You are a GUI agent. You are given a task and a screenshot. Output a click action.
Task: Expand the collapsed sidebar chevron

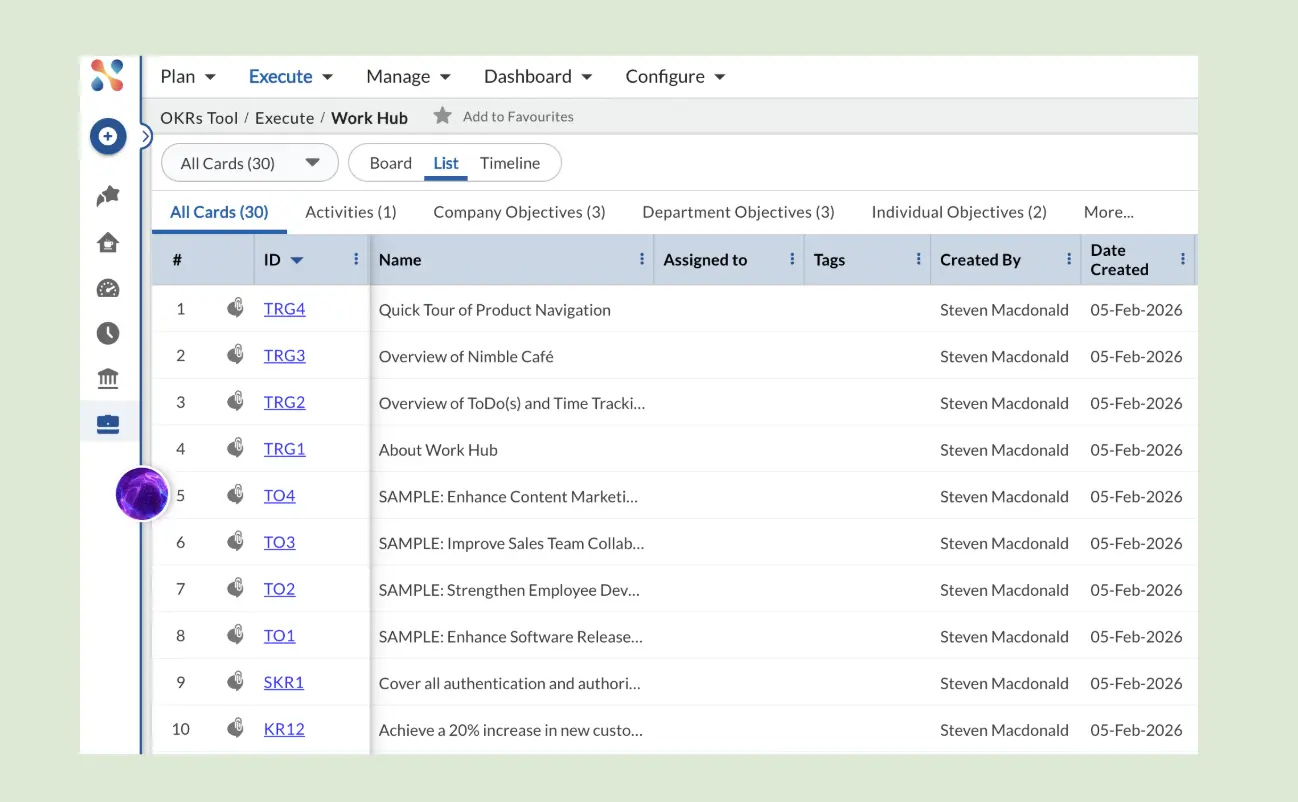[145, 134]
